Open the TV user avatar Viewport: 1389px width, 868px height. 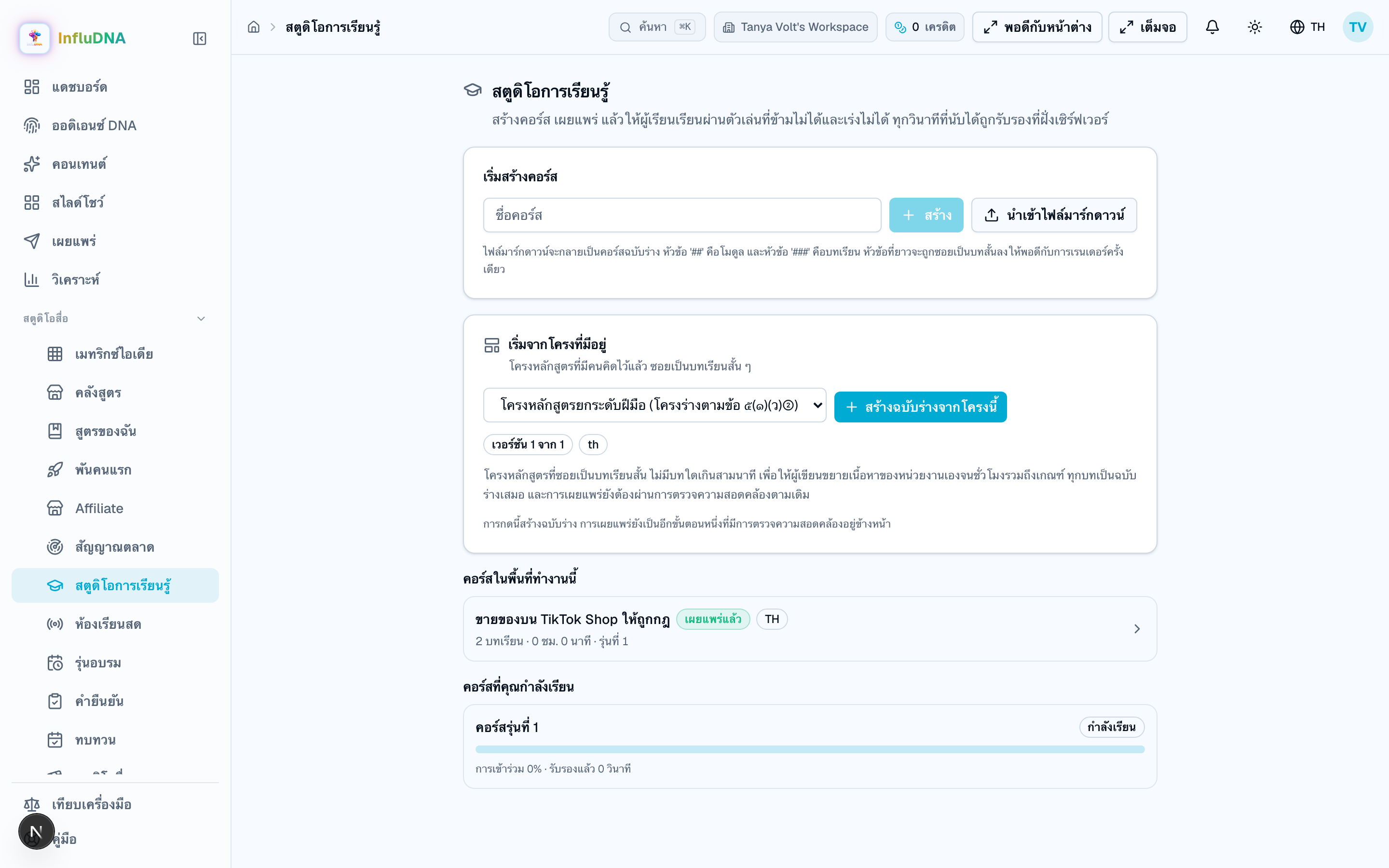coord(1358,27)
